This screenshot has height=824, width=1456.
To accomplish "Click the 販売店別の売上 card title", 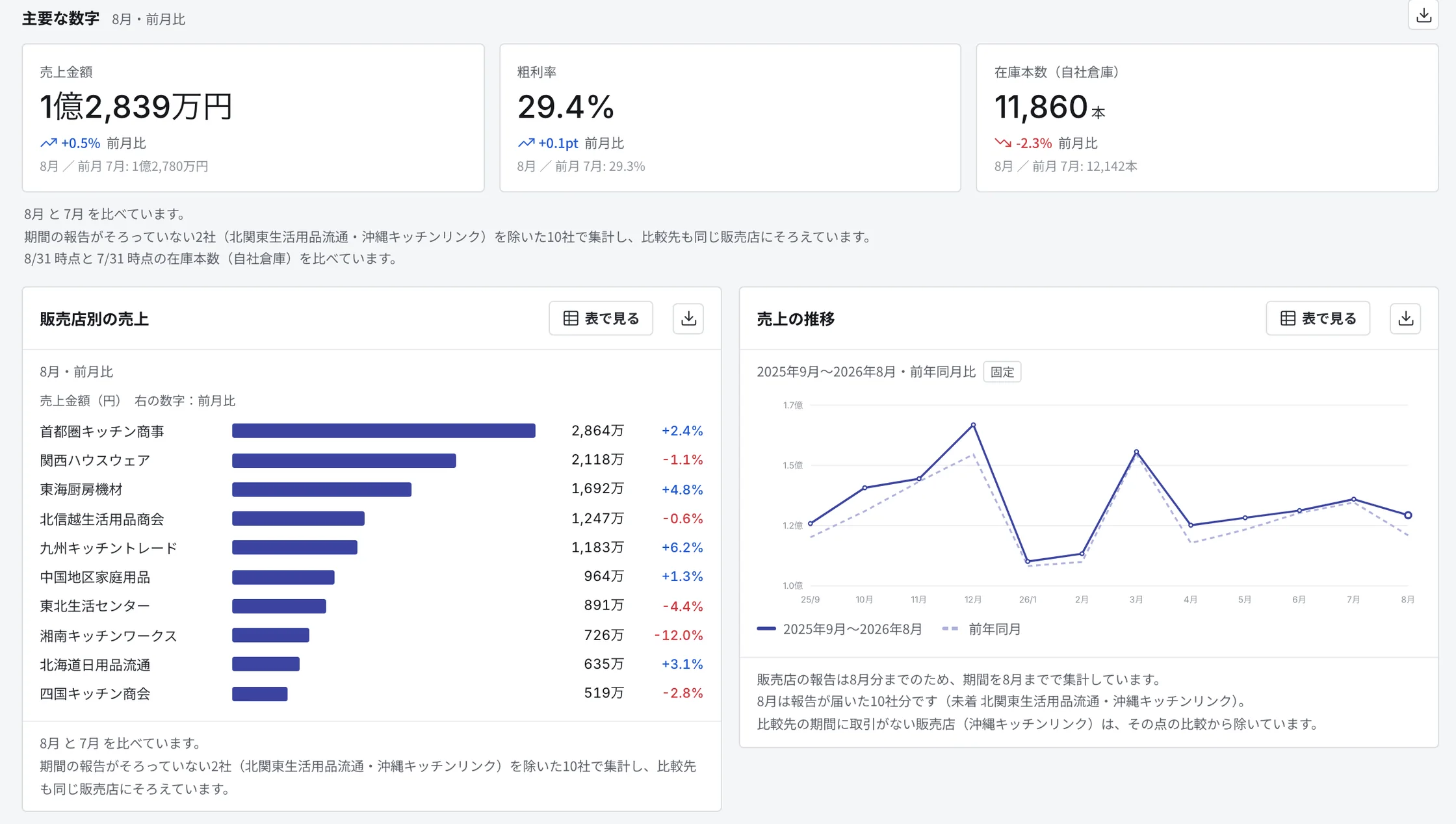I will tap(94, 319).
